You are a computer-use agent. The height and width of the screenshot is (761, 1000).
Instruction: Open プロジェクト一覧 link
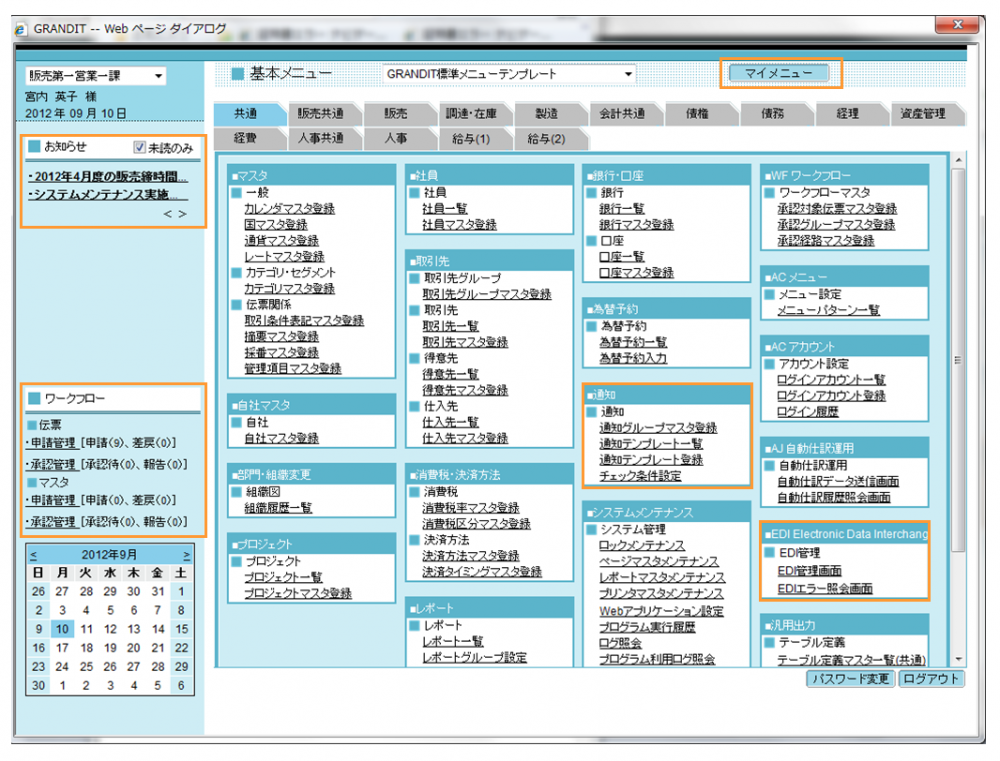click(283, 577)
